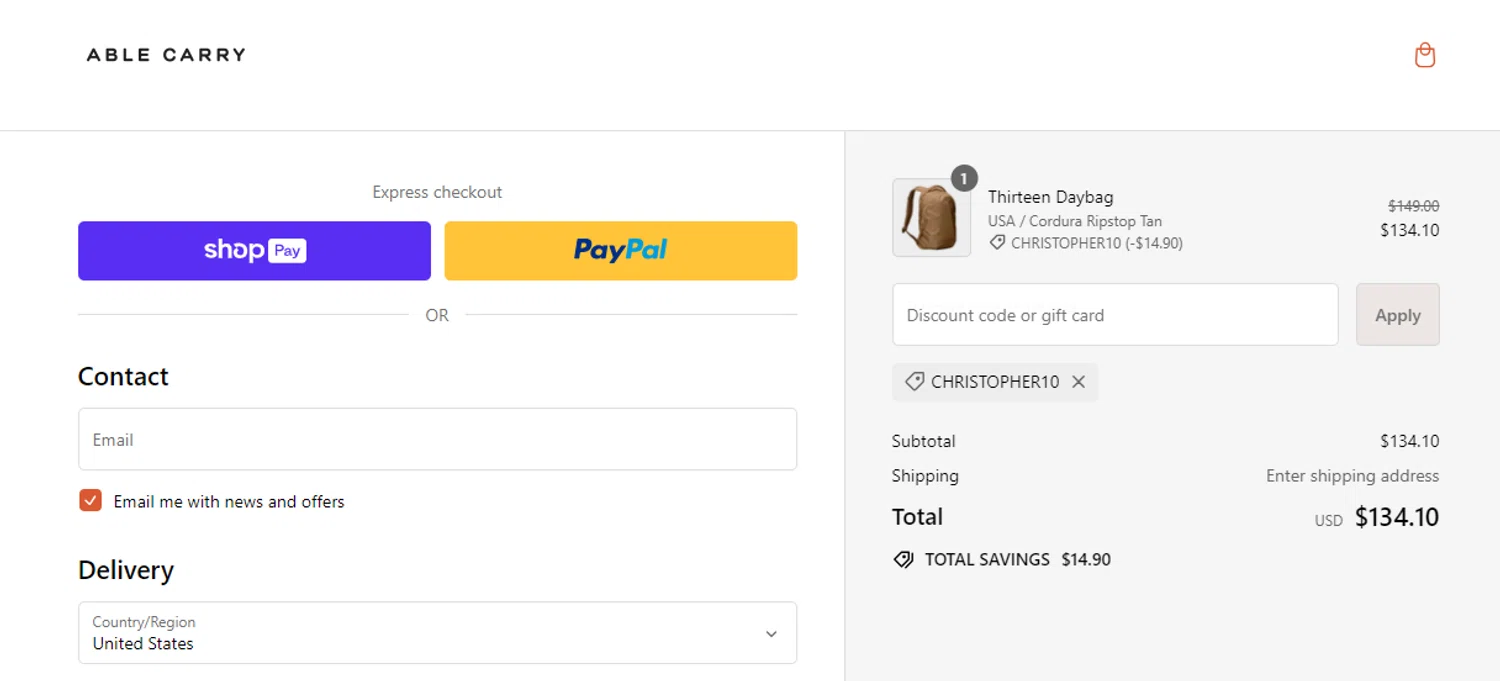Click the quantity badge on backpack thumbnail

(964, 179)
